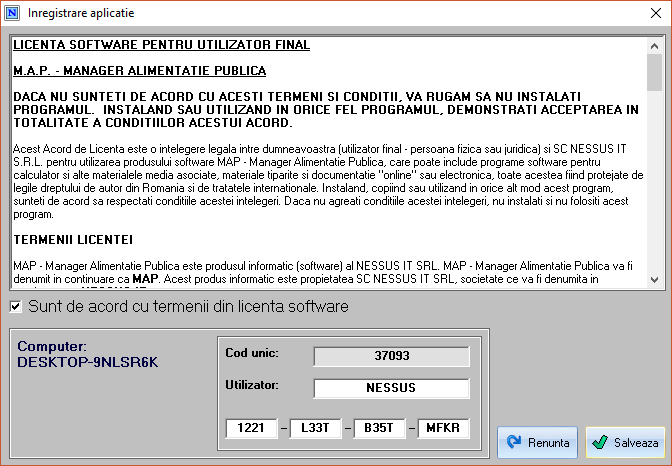This screenshot has height=466, width=672.
Task: Close the Inregistrare aplicatie dialog
Action: [656, 13]
